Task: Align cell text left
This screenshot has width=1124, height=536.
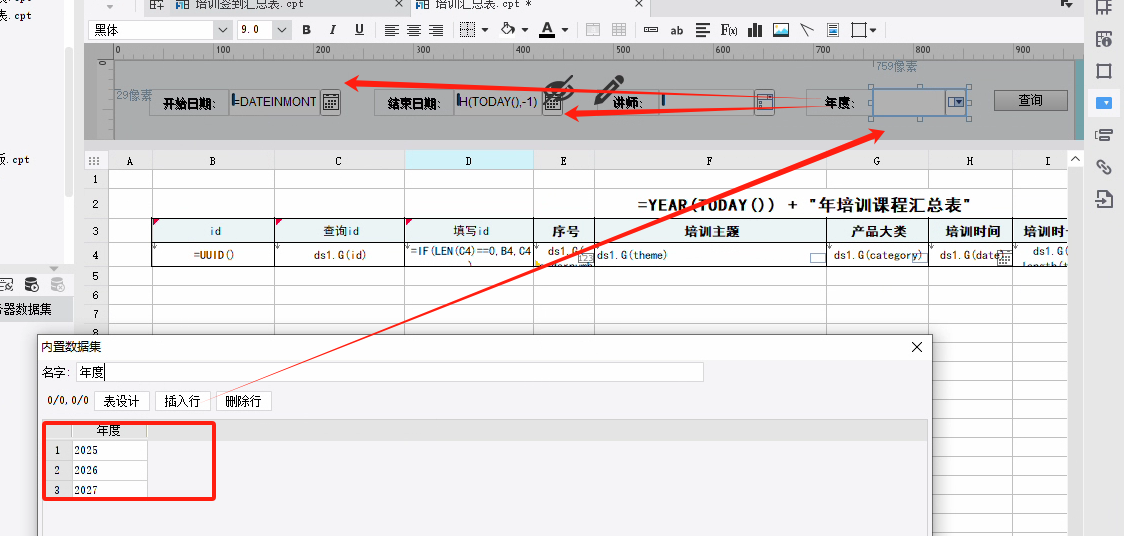Action: [x=391, y=30]
